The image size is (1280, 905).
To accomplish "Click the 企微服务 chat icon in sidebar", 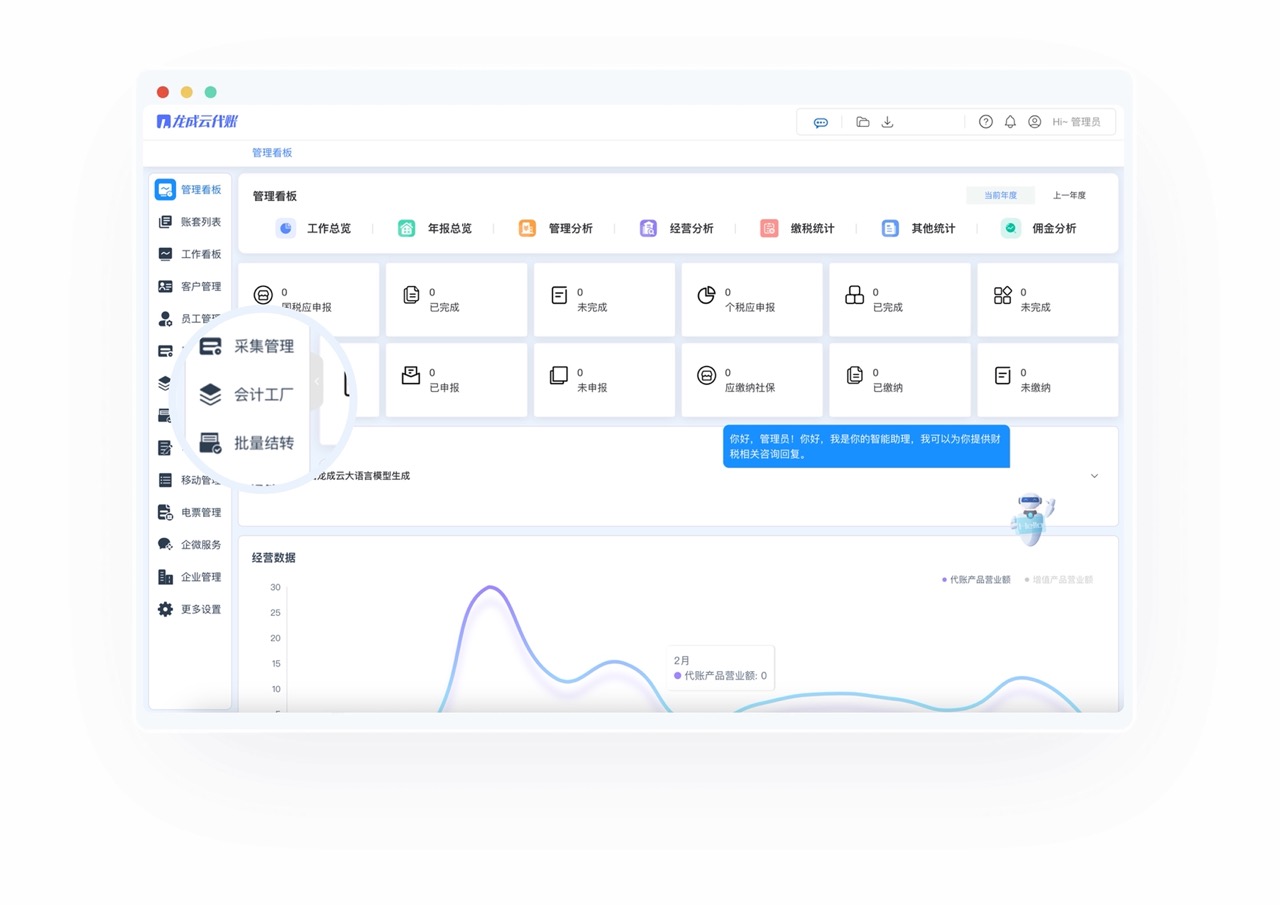I will coord(165,544).
